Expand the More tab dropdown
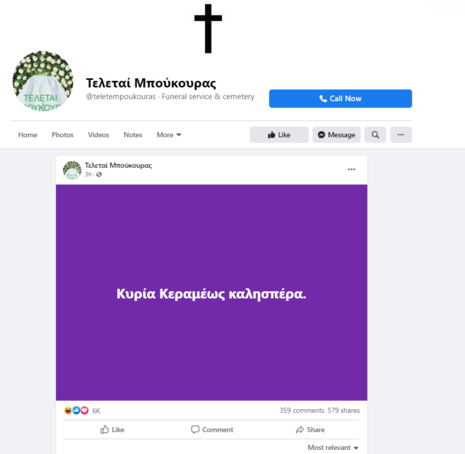Image resolution: width=465 pixels, height=454 pixels. point(169,135)
